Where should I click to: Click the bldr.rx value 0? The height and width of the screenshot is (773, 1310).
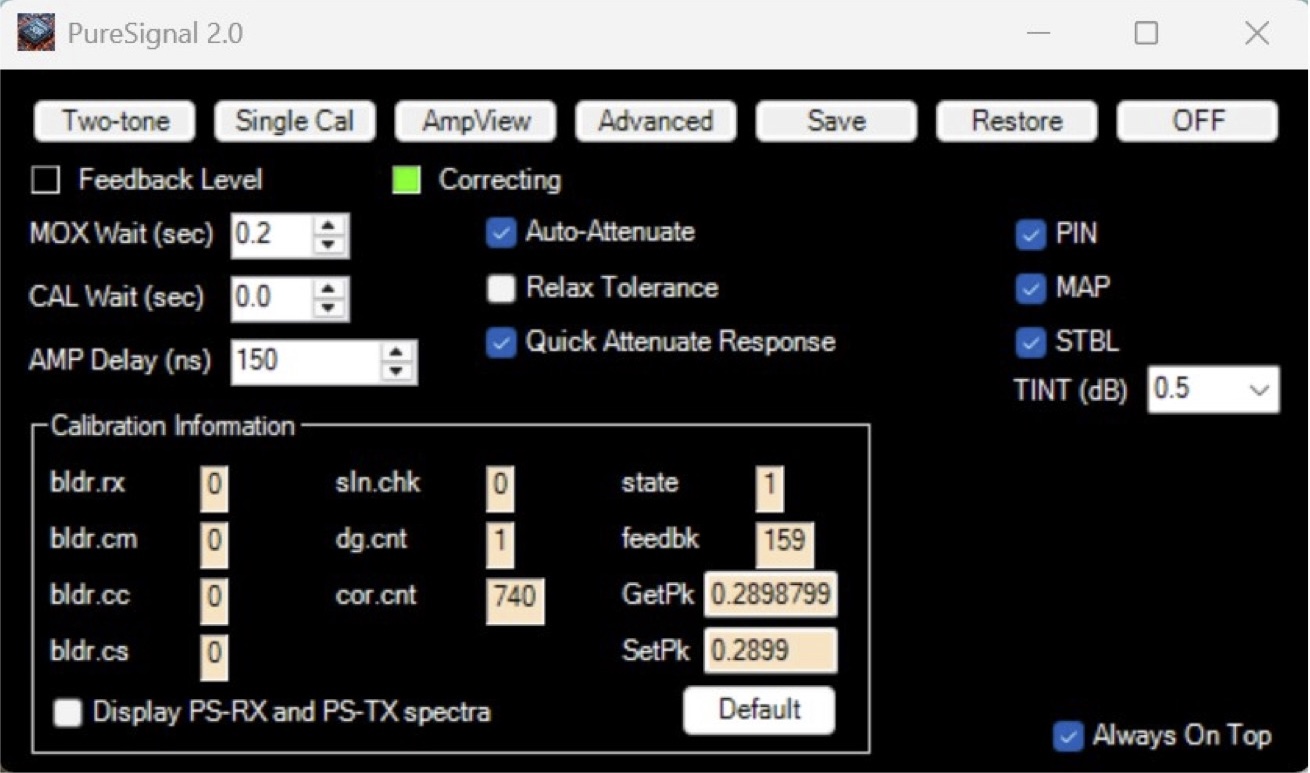point(214,487)
